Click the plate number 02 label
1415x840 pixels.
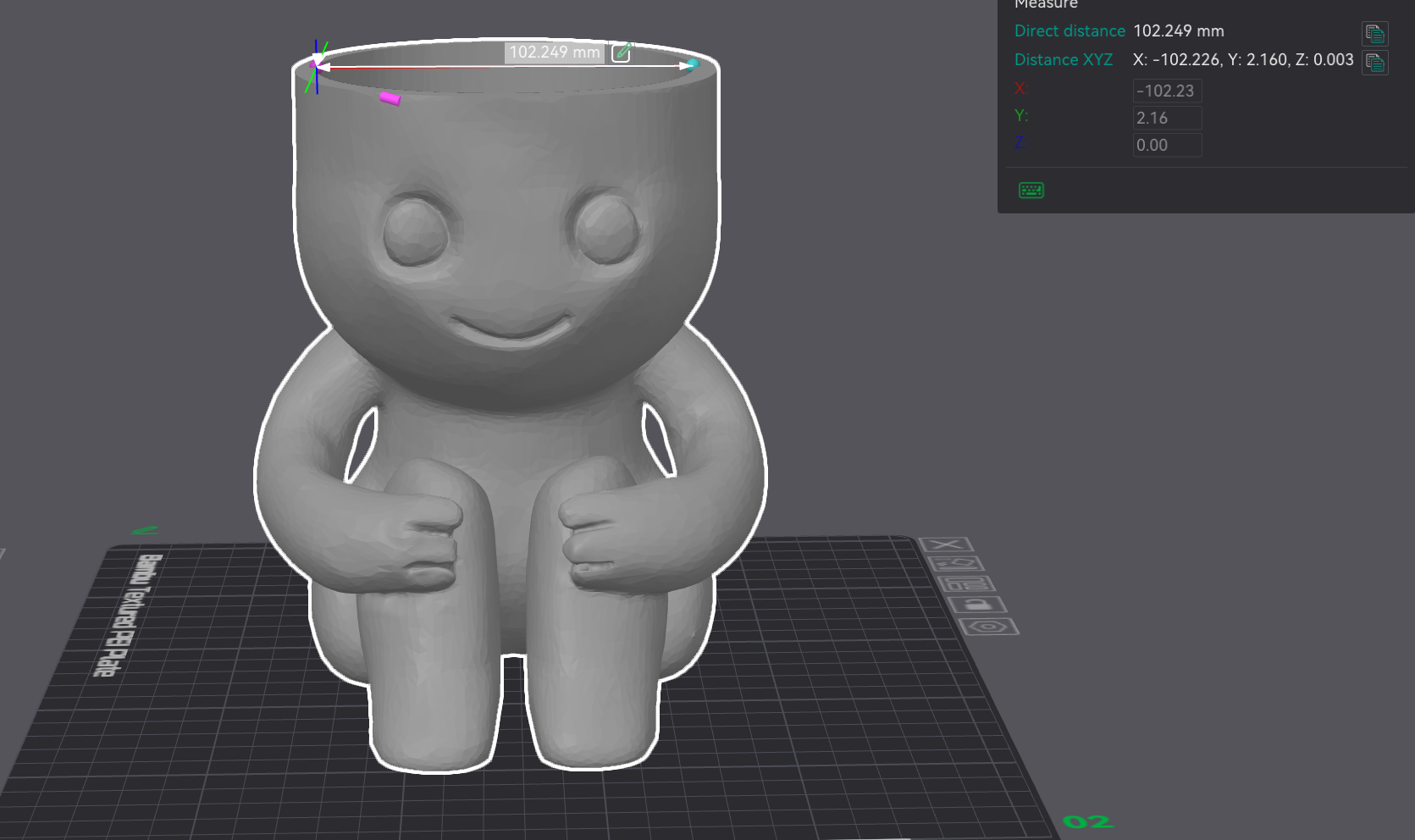tap(1088, 822)
